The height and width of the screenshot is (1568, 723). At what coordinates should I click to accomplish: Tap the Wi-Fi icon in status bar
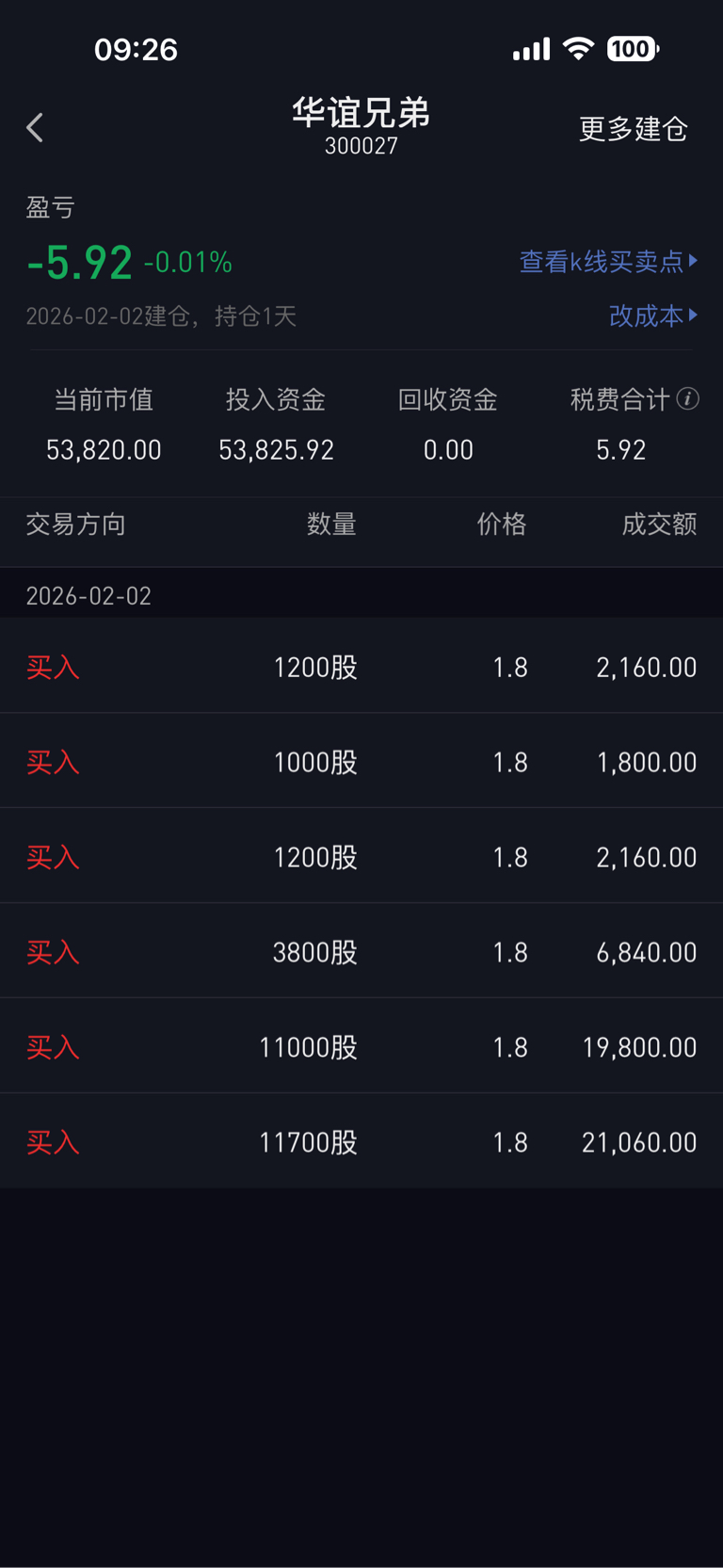point(578,49)
